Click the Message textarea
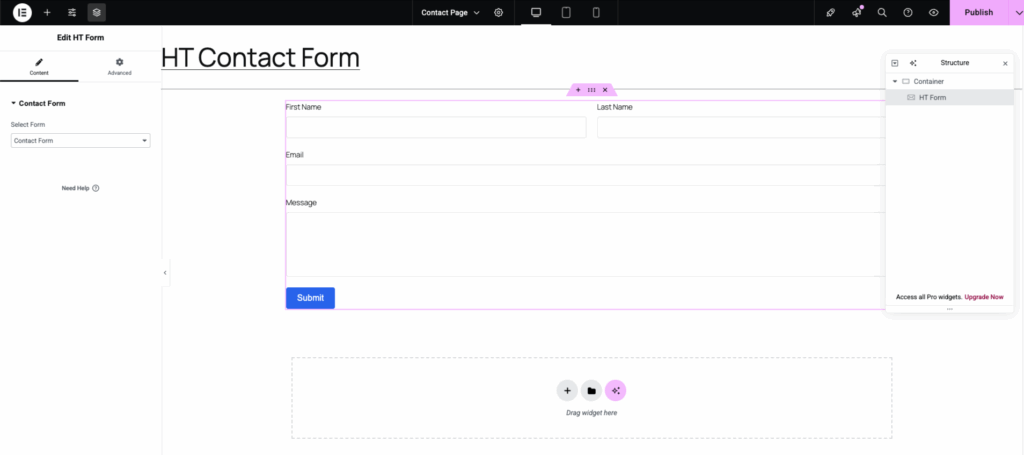Screen dimensions: 1024x455 586,244
